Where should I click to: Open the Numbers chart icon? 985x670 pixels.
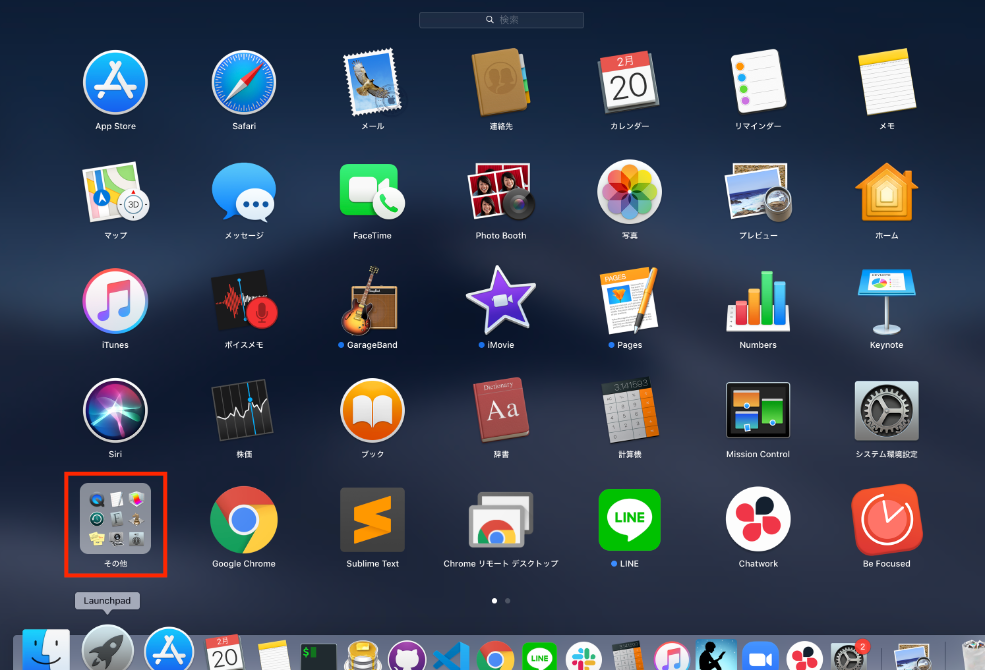pyautogui.click(x=758, y=301)
